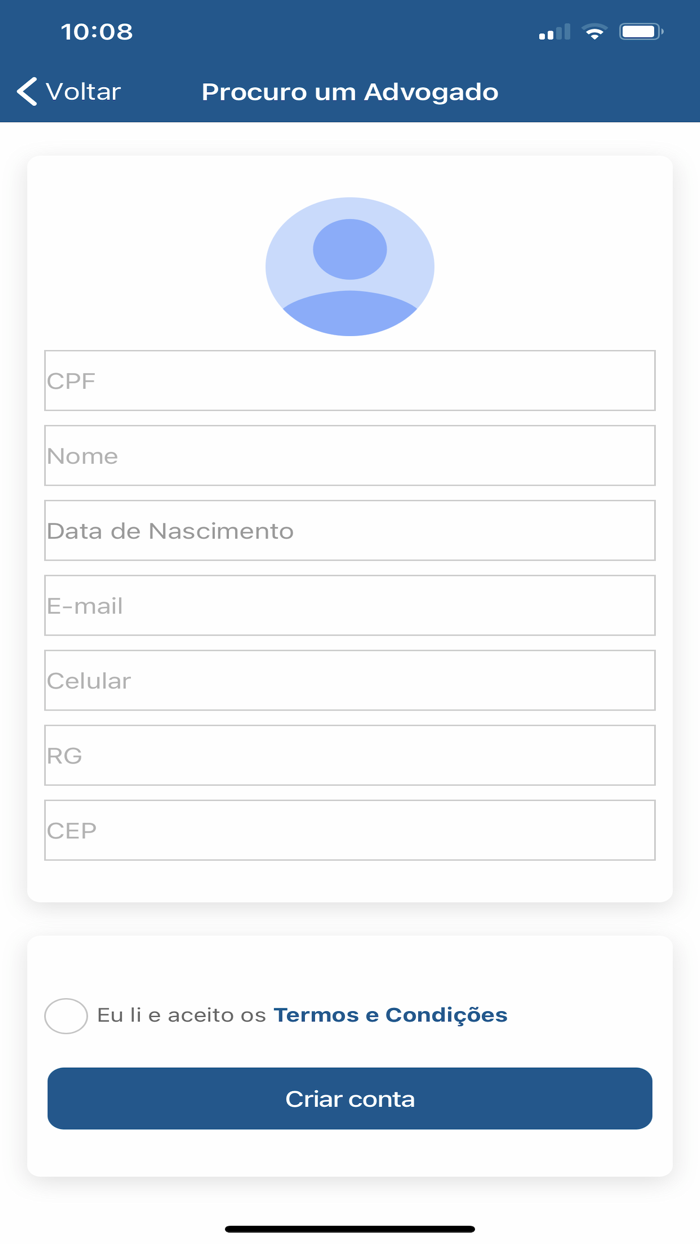Screen dimensions: 700x1244
Task: Tap the back chevron arrow
Action: (27, 92)
